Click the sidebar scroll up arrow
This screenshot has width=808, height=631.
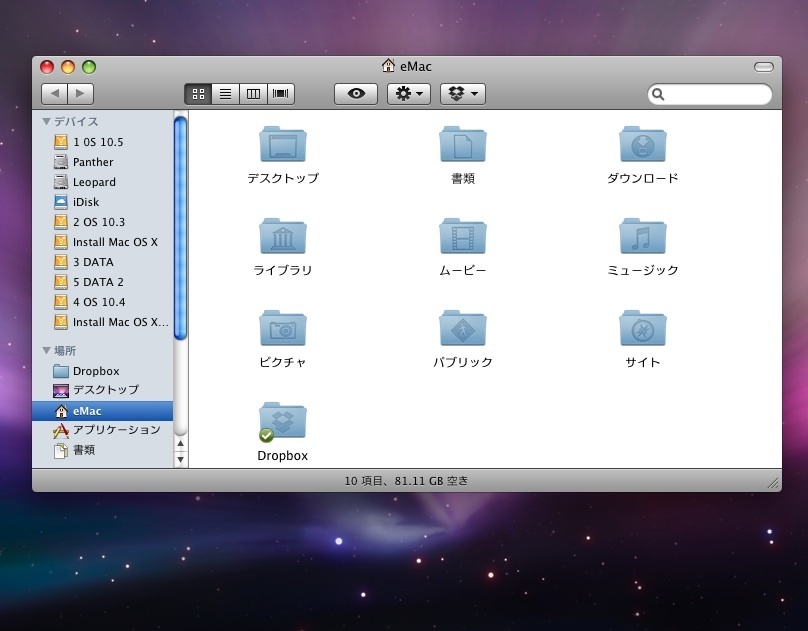pyautogui.click(x=180, y=443)
